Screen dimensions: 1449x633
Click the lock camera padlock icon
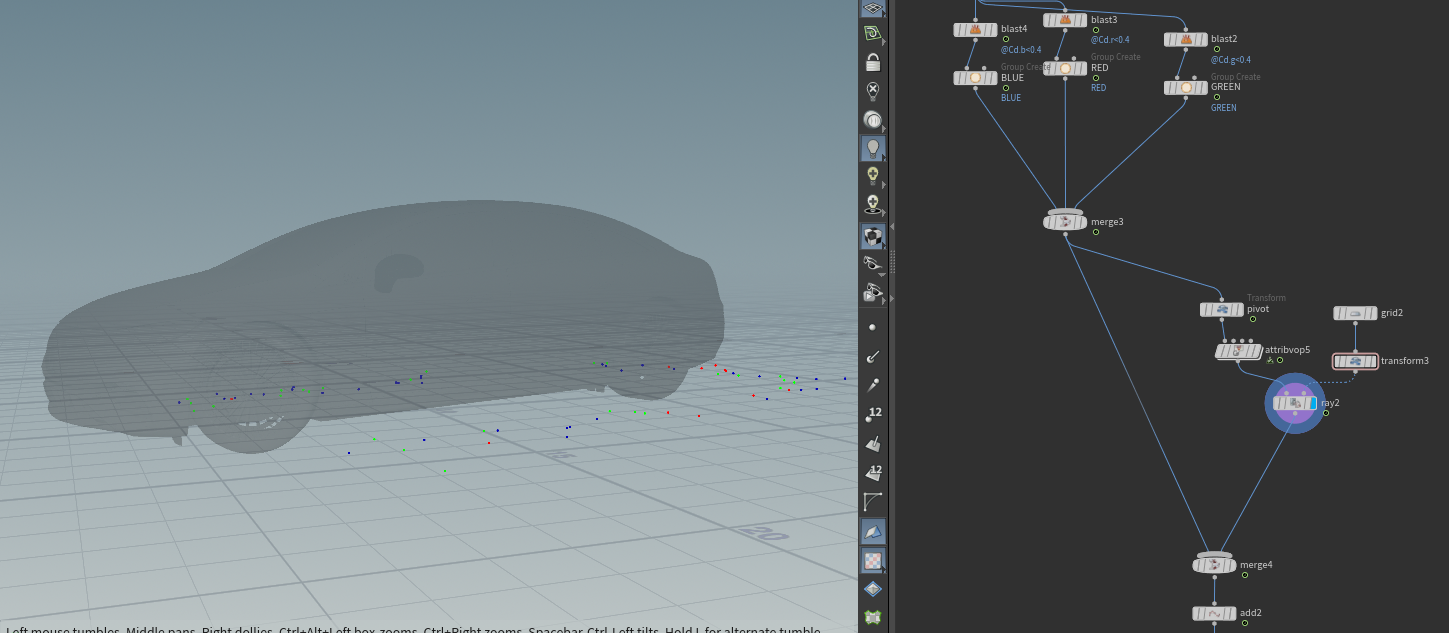click(873, 63)
